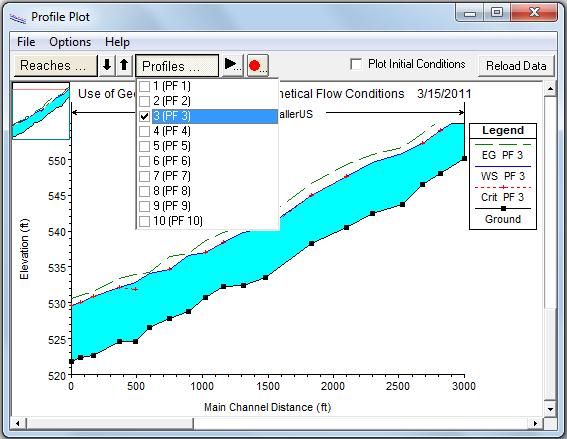Click horizontal scrollbar left arrow

[x=18, y=423]
